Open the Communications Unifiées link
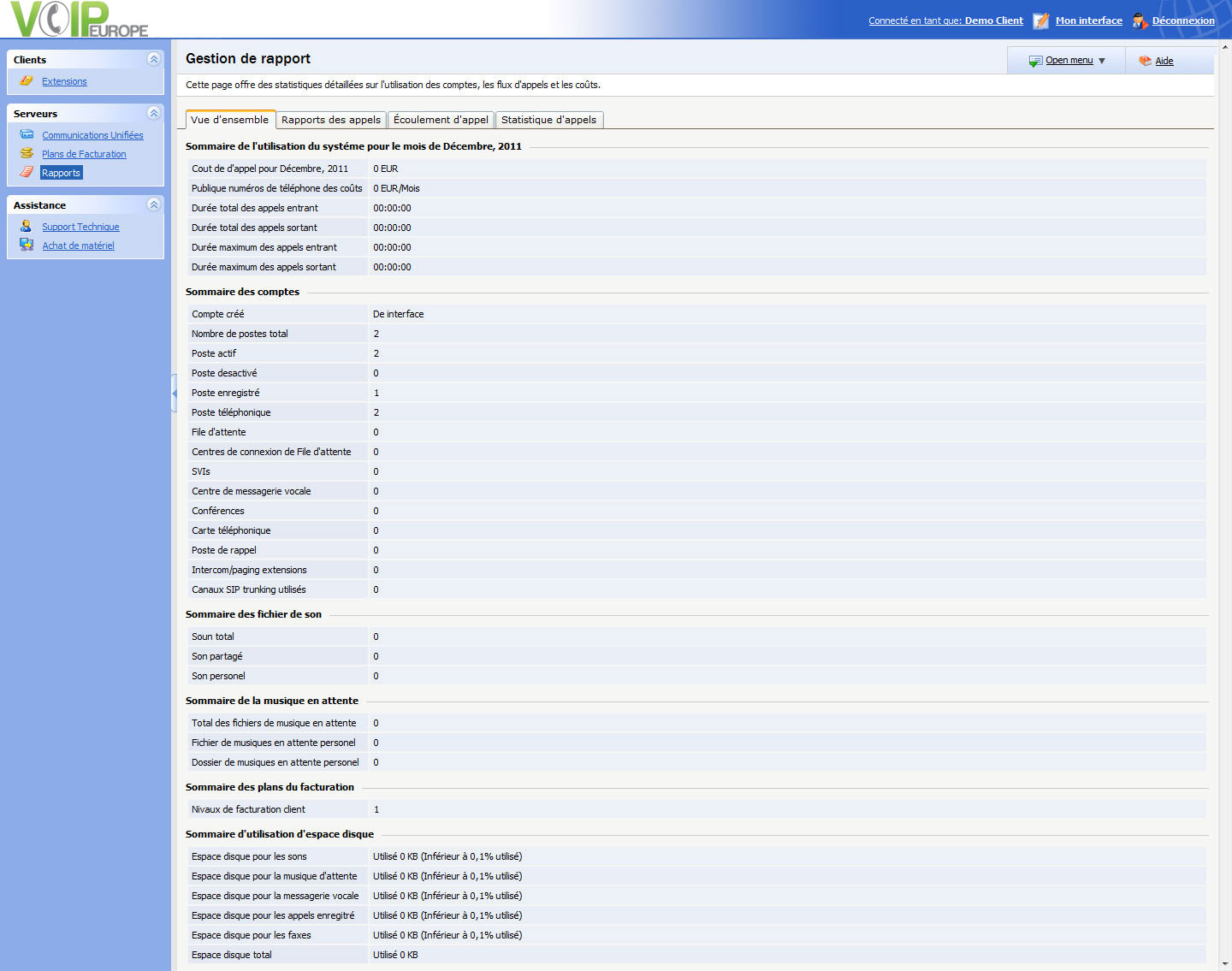Image resolution: width=1232 pixels, height=971 pixels. (92, 135)
